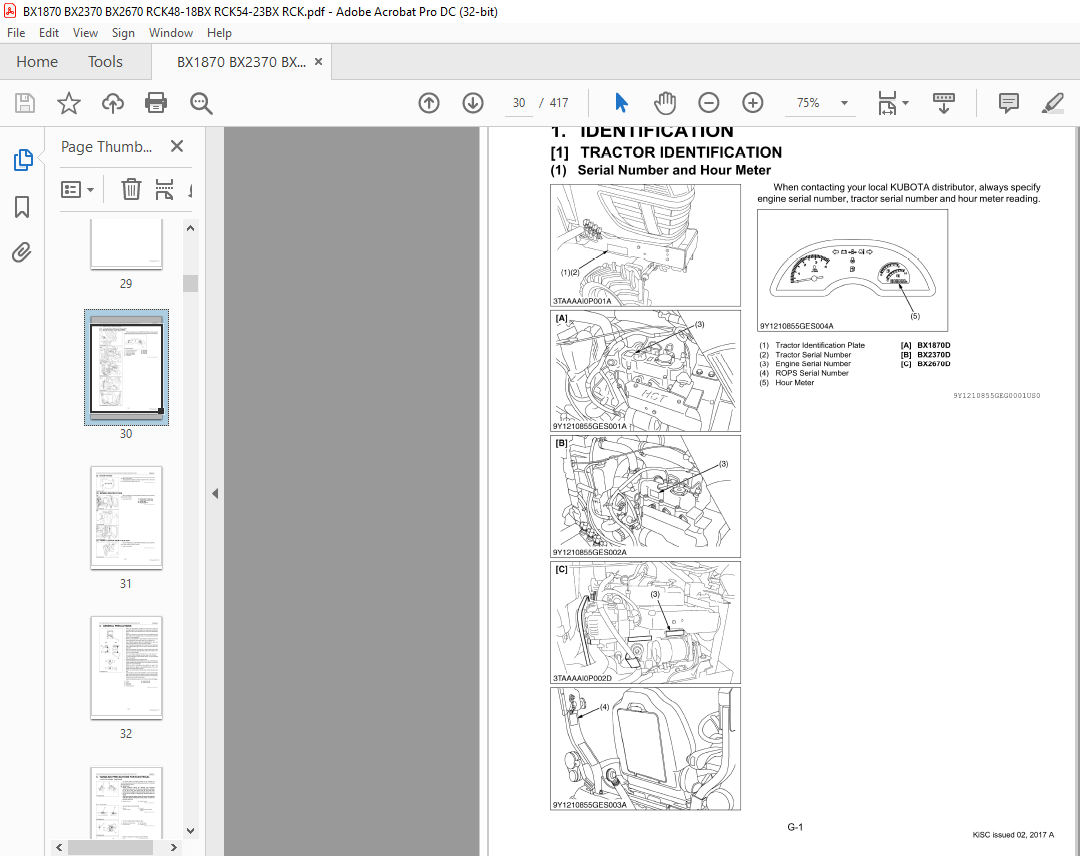Click the 'Hour Meter' legend entry

[794, 383]
